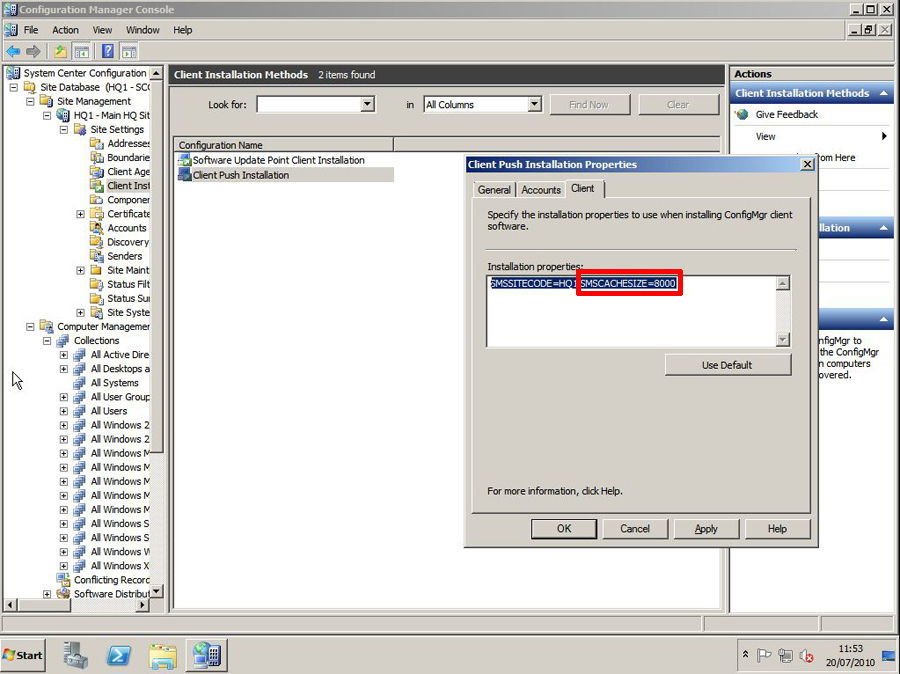The width and height of the screenshot is (900, 674).
Task: Open Server Manager from taskbar
Action: (75, 655)
